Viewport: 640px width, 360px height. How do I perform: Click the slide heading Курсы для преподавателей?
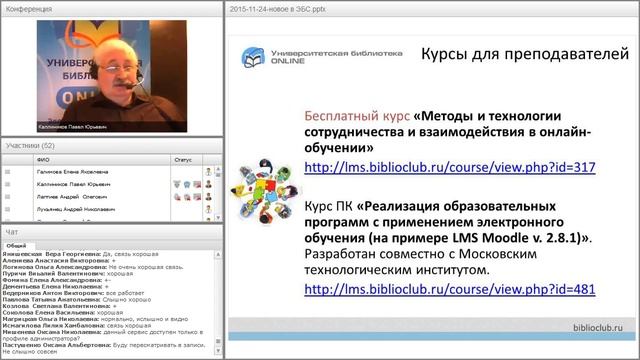coord(525,54)
